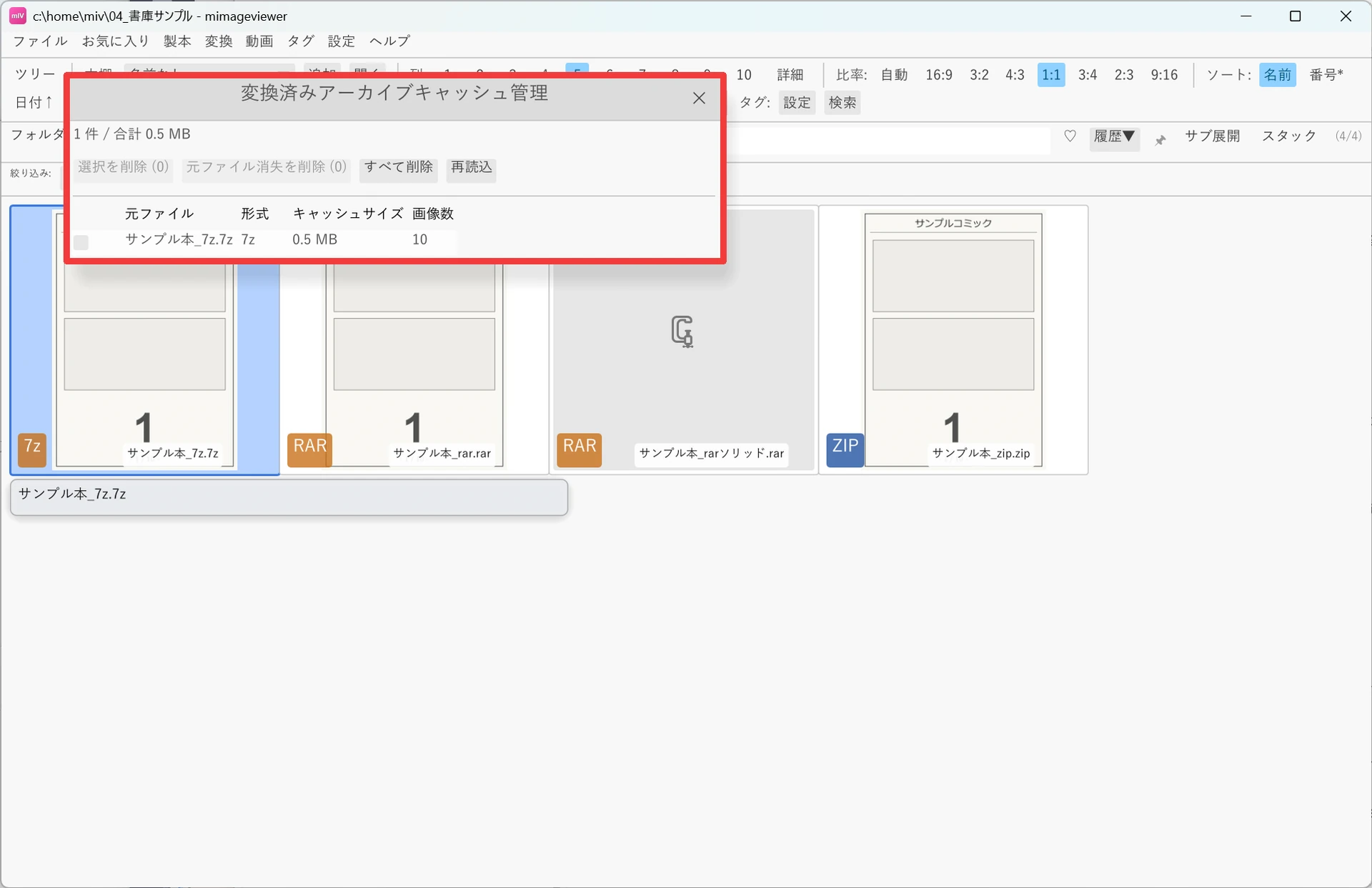Expand subfolders with サブ展開

coord(1212,136)
